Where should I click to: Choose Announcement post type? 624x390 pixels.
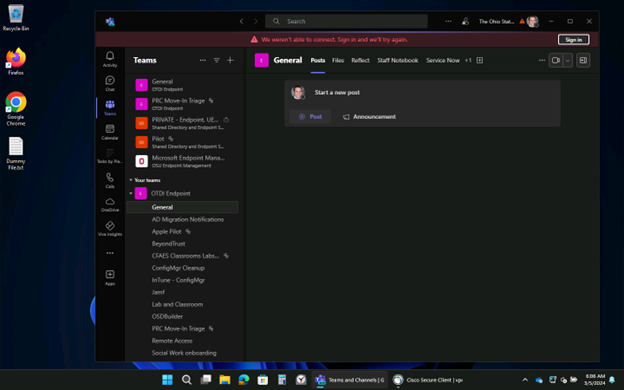pos(369,117)
